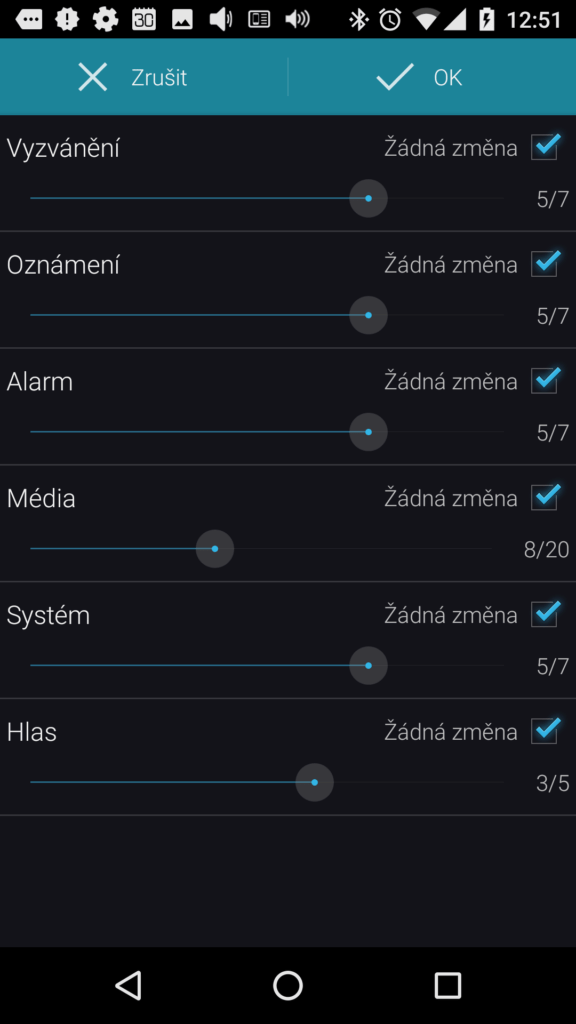Uncheck Žádná změna for Oznámení
The height and width of the screenshot is (1024, 576).
click(x=545, y=264)
